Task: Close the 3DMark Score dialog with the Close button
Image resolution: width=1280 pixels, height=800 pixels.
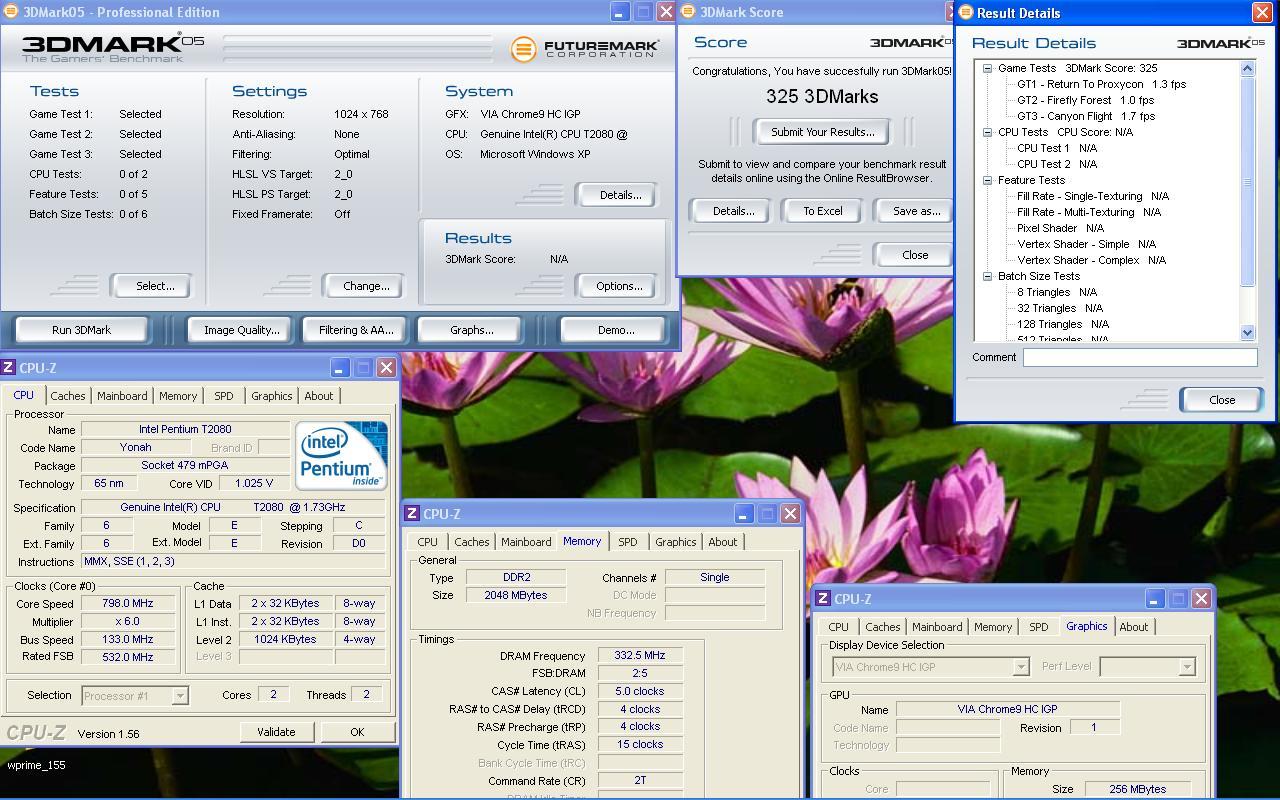Action: (x=915, y=255)
